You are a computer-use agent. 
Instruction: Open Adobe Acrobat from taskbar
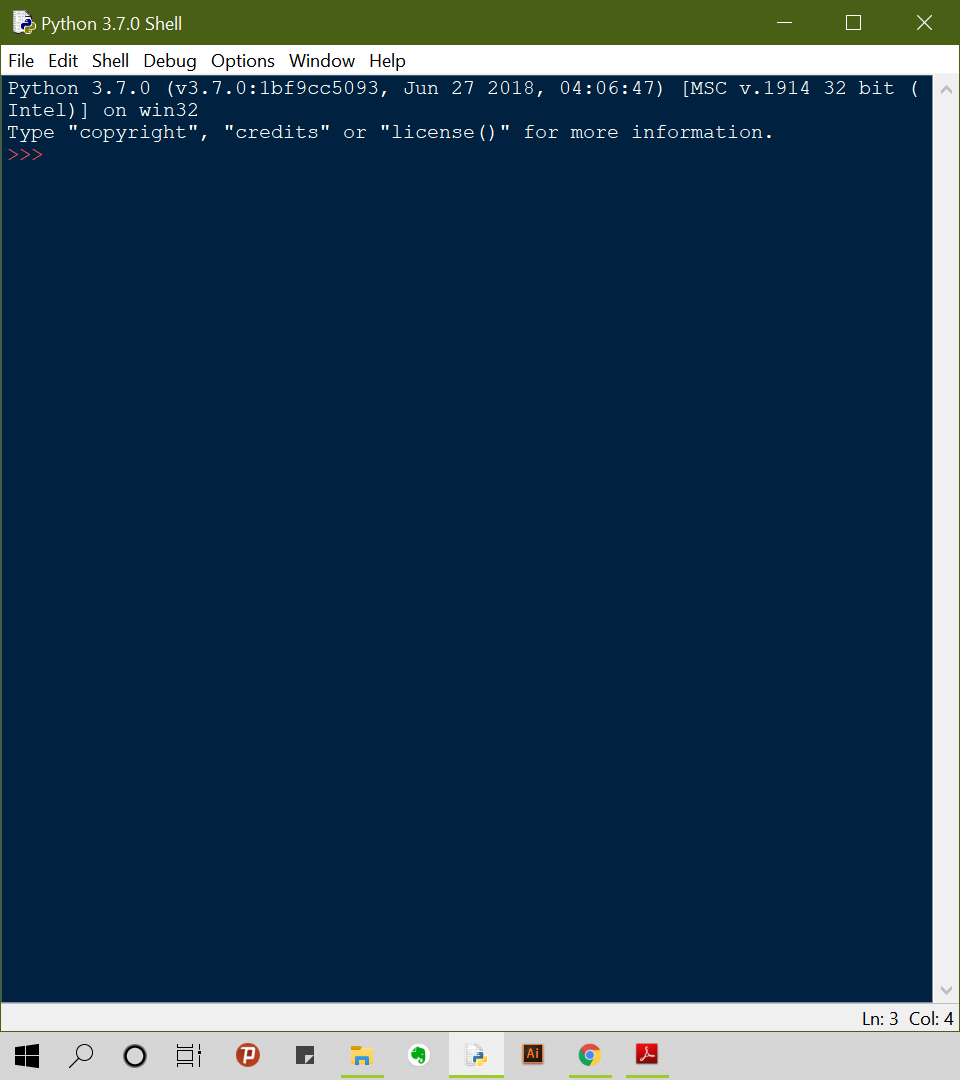[x=647, y=1054]
